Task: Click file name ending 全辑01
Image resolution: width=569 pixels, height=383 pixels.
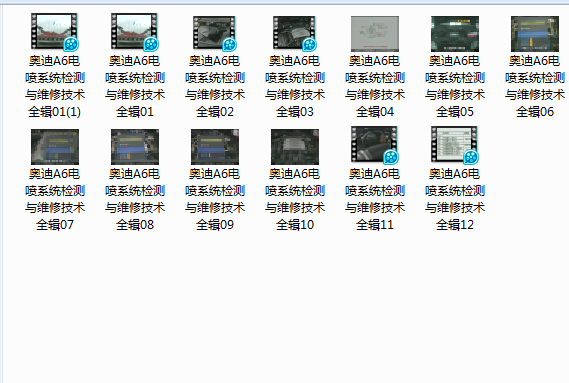Action: [135, 86]
